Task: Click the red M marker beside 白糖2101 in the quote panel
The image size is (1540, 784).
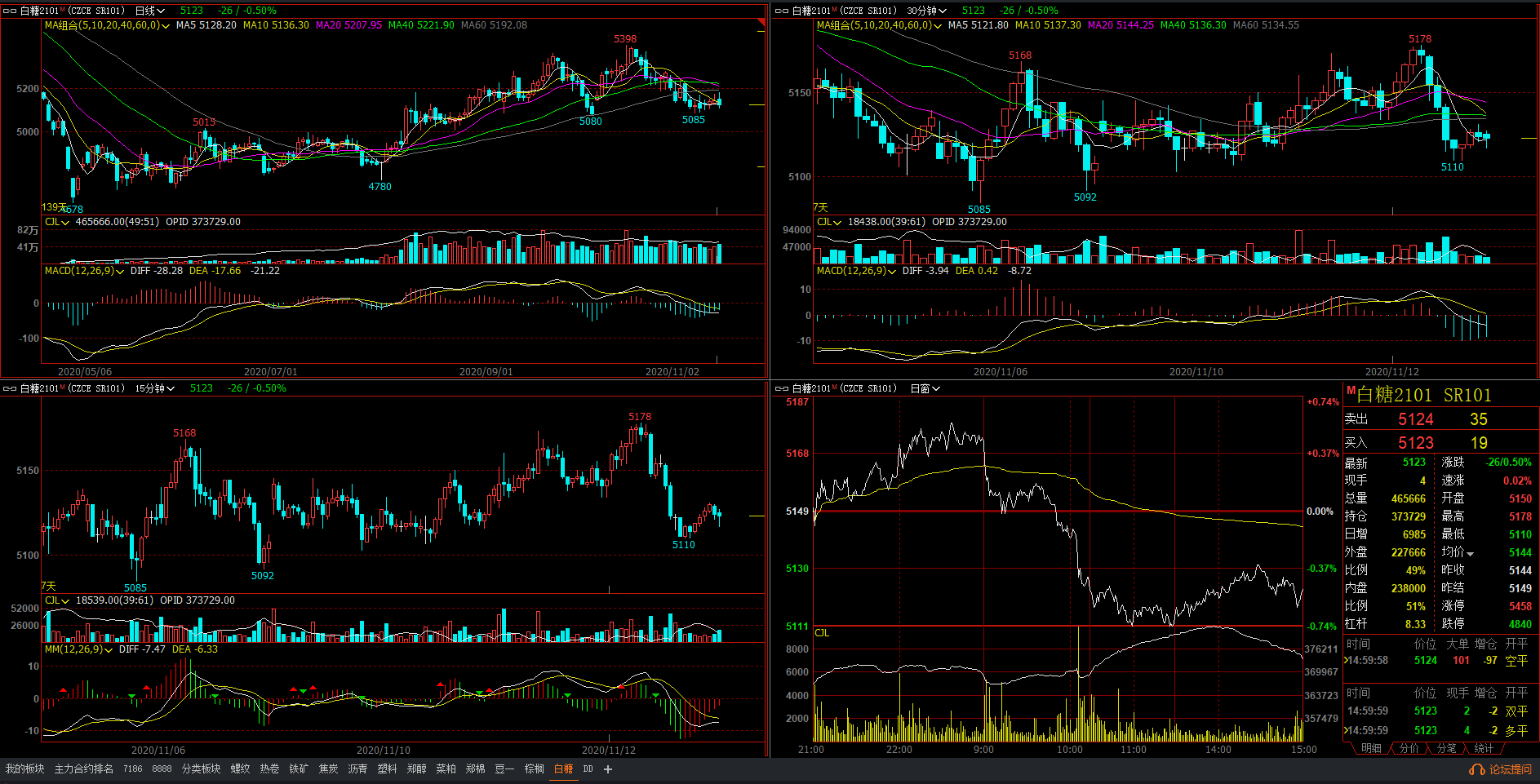Action: tap(1351, 391)
